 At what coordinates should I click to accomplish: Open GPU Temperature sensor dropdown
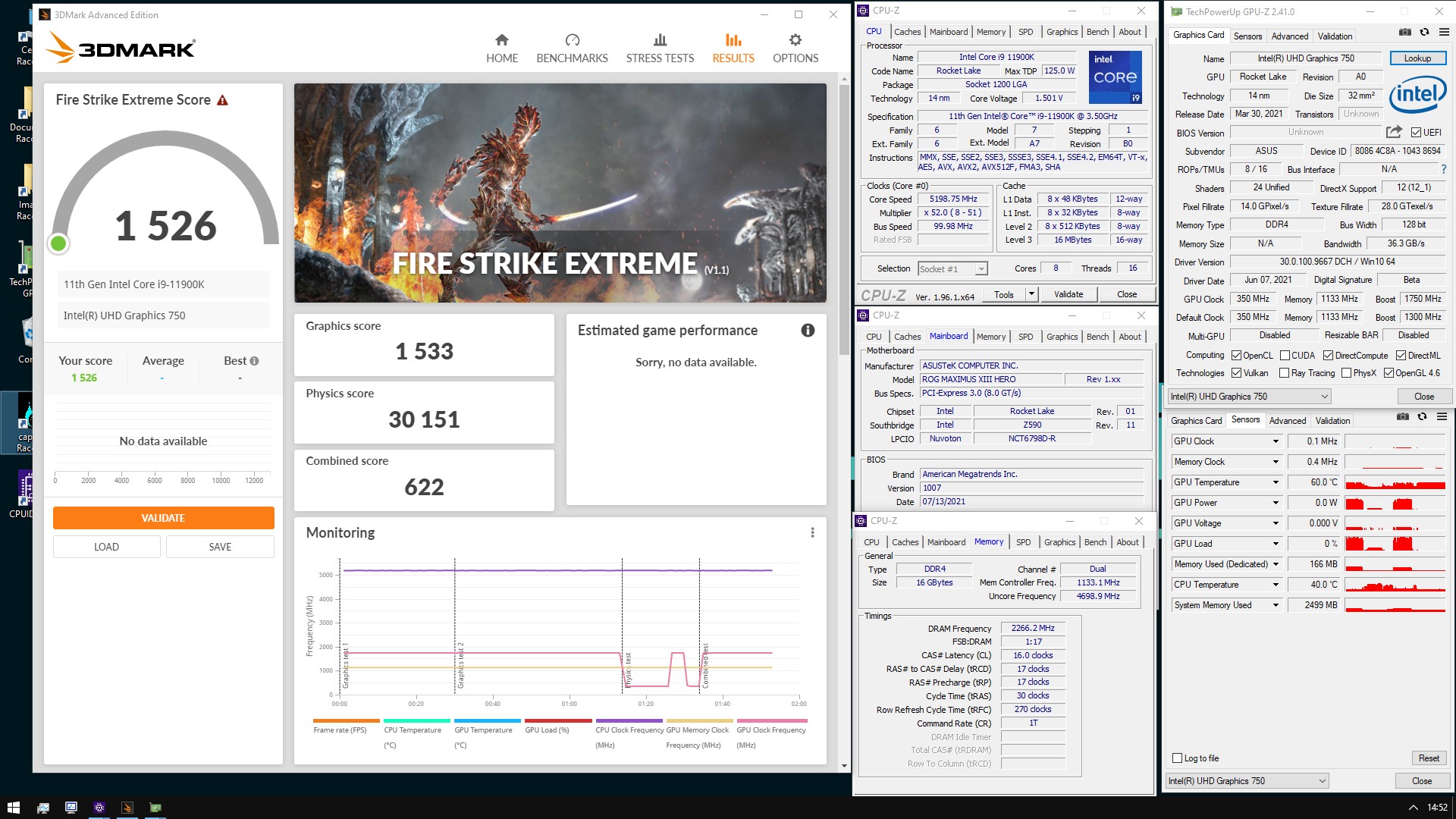point(1276,482)
